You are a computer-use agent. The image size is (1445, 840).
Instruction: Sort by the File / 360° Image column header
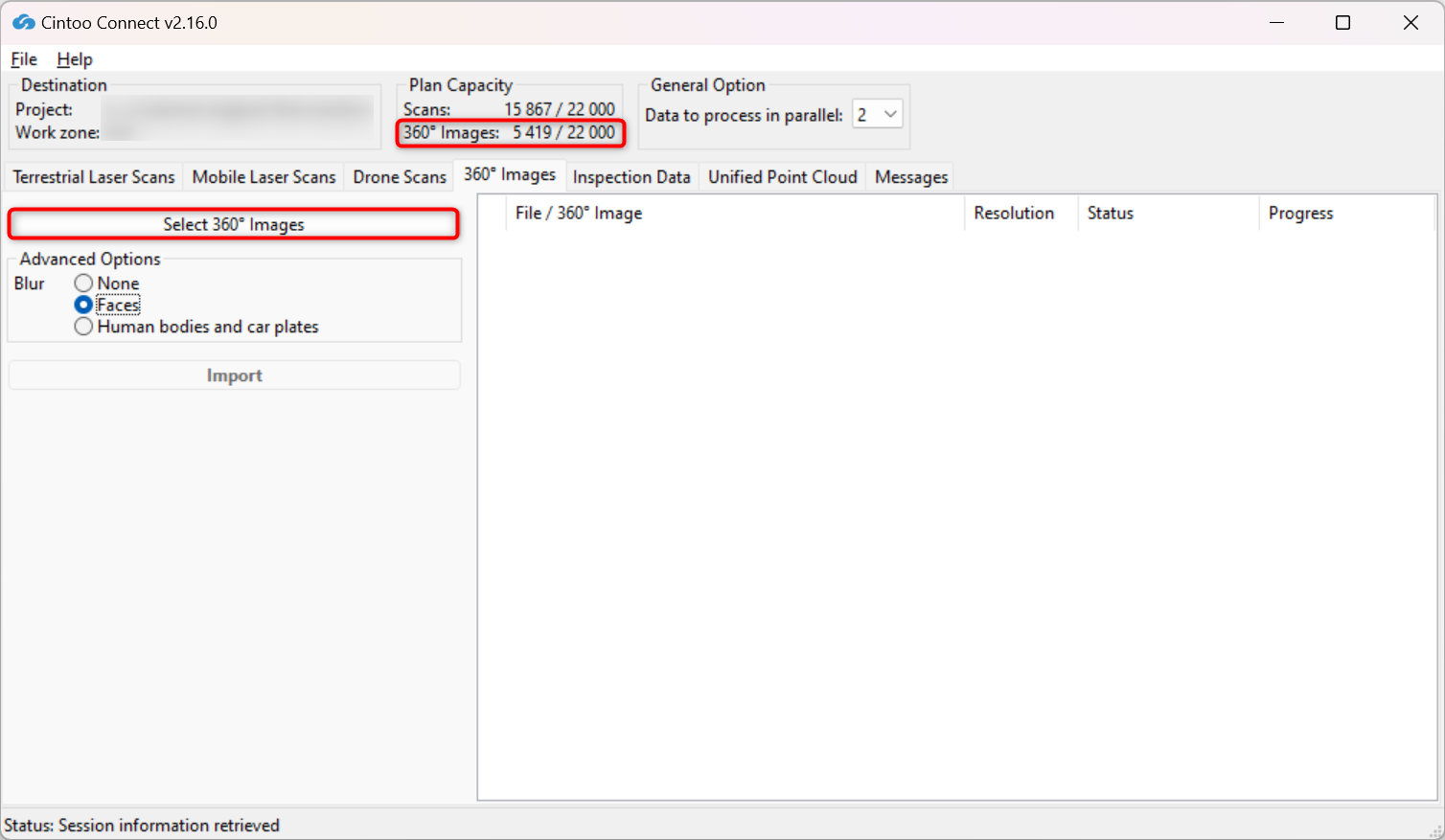[735, 214]
